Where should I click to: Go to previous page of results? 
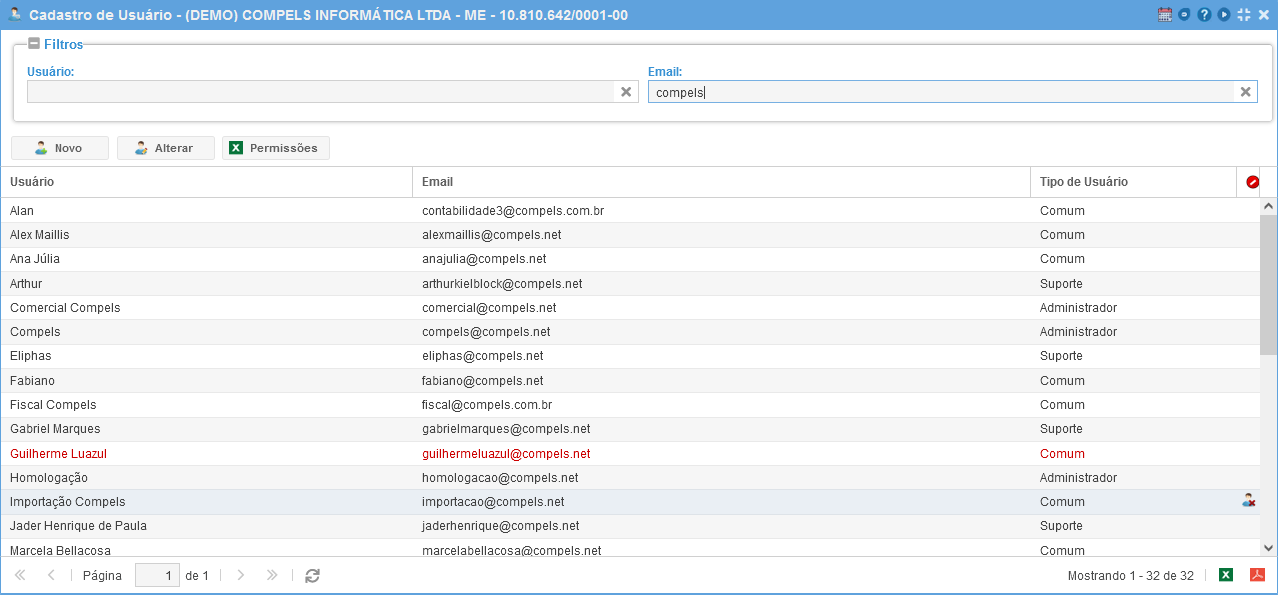51,575
